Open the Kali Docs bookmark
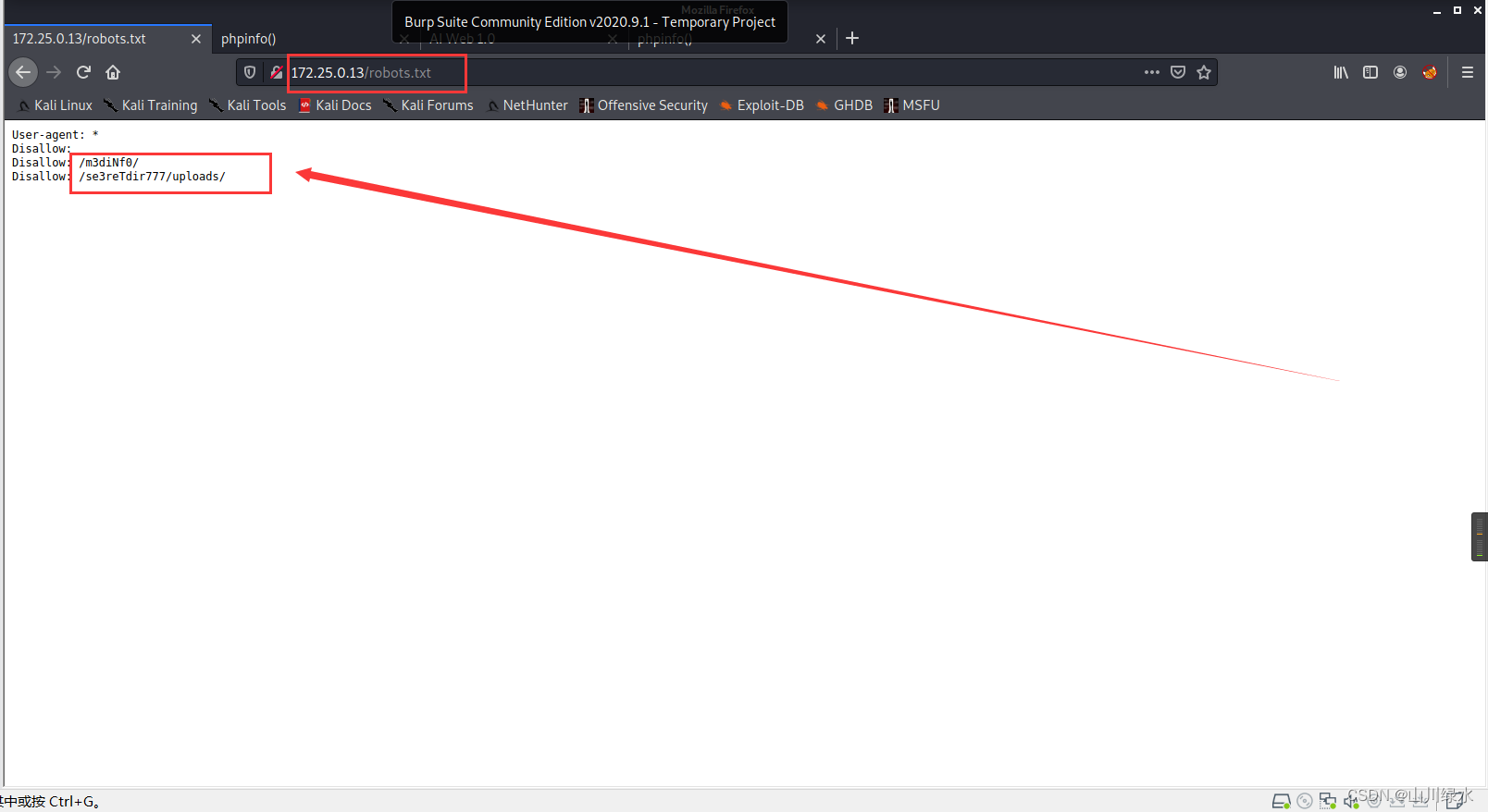This screenshot has height=812, width=1488. (x=335, y=105)
